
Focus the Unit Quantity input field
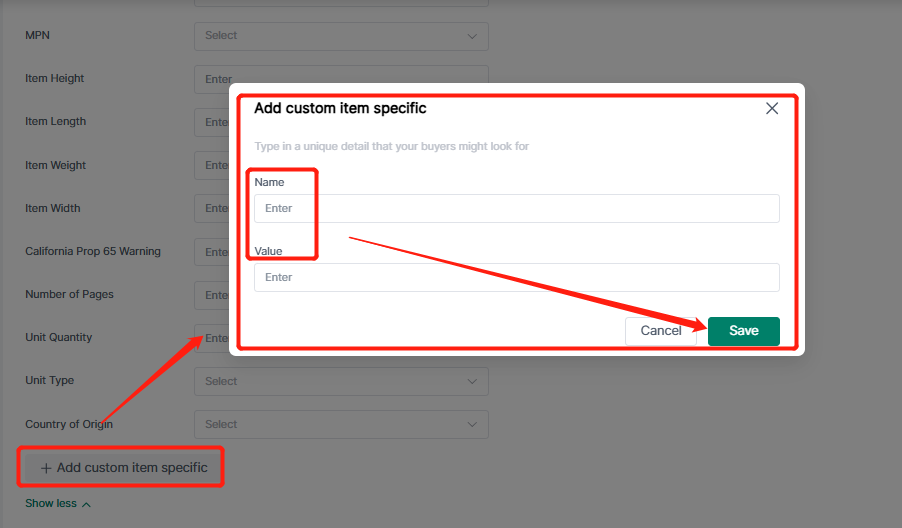point(212,338)
